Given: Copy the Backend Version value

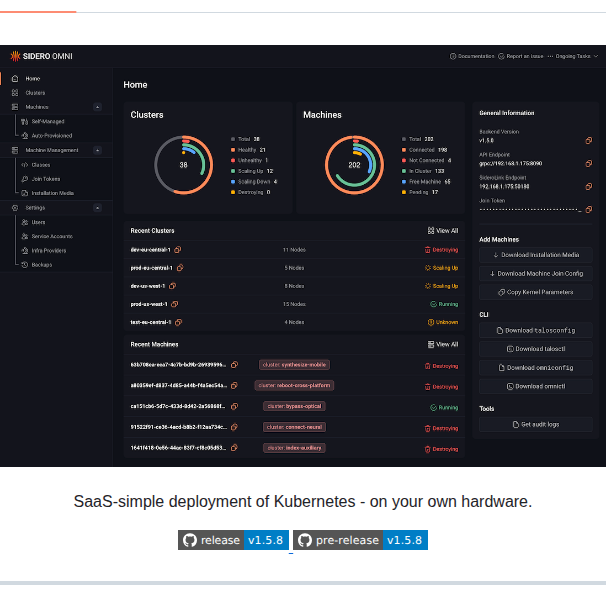Looking at the screenshot, I should pyautogui.click(x=588, y=140).
